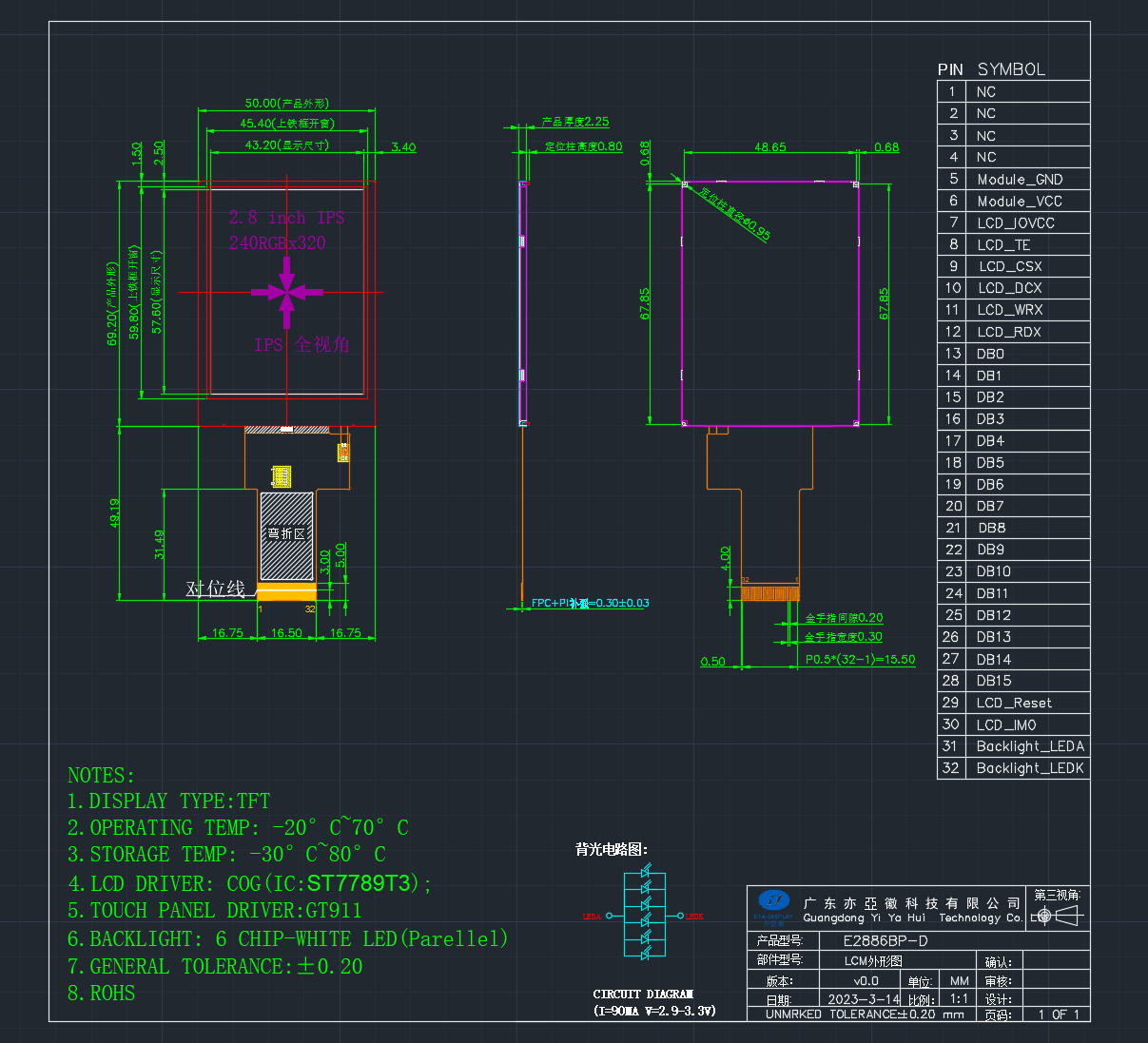Click the 'LCD_Reset' pin symbol
The image size is (1148, 1043).
1014,703
